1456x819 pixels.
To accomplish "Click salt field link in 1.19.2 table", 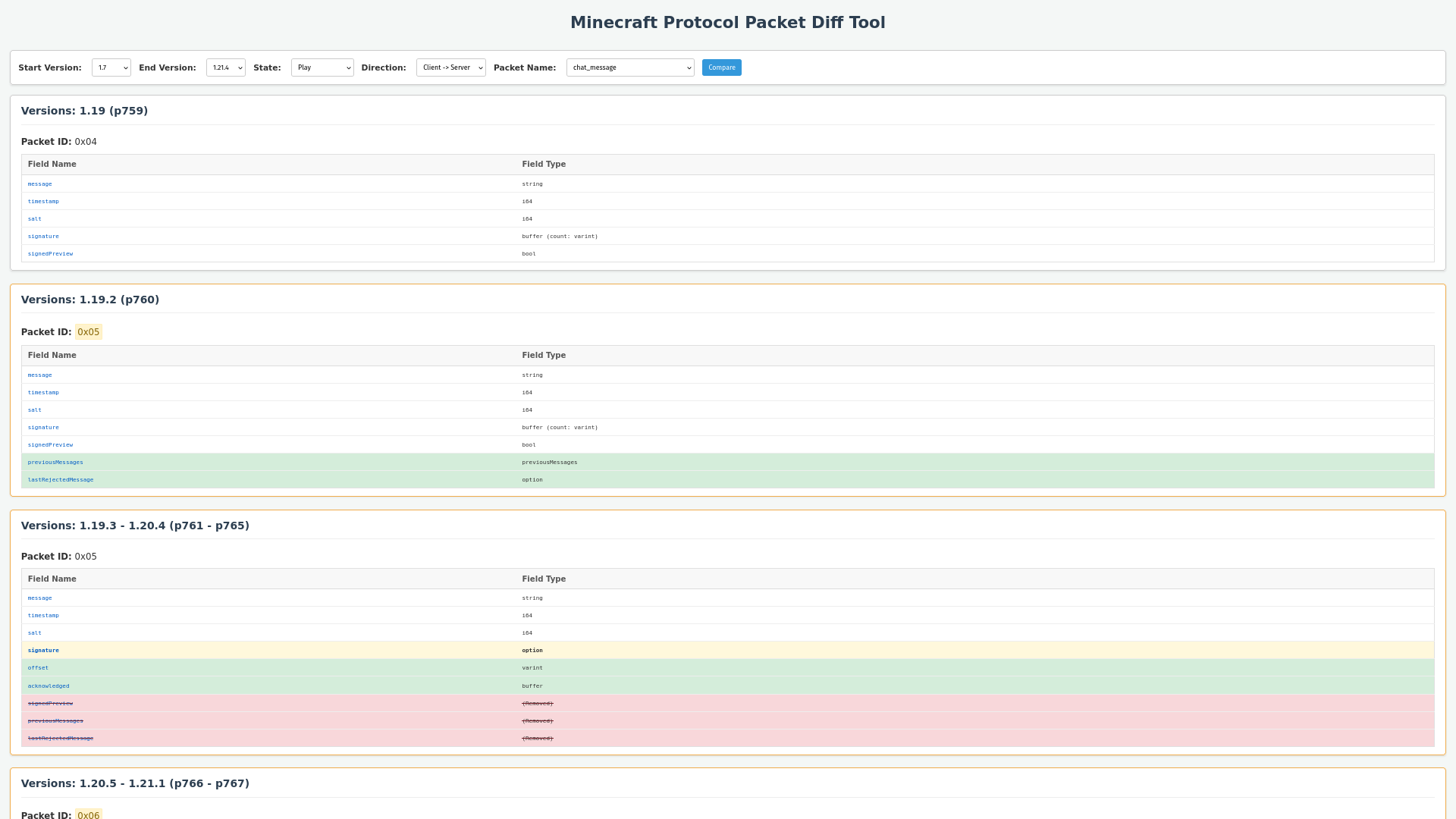I will pos(35,410).
